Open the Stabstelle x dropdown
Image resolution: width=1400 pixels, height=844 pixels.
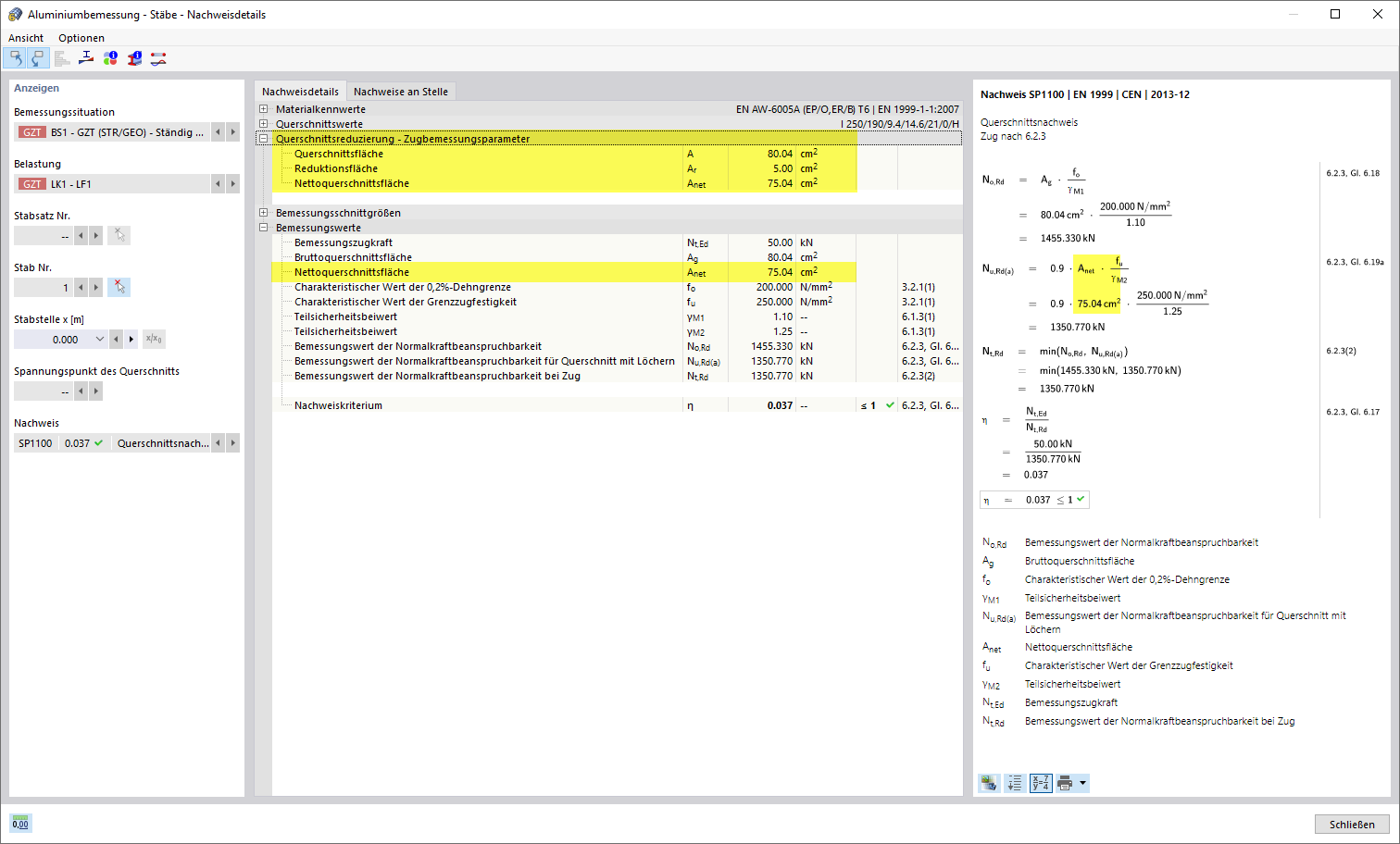[x=100, y=340]
